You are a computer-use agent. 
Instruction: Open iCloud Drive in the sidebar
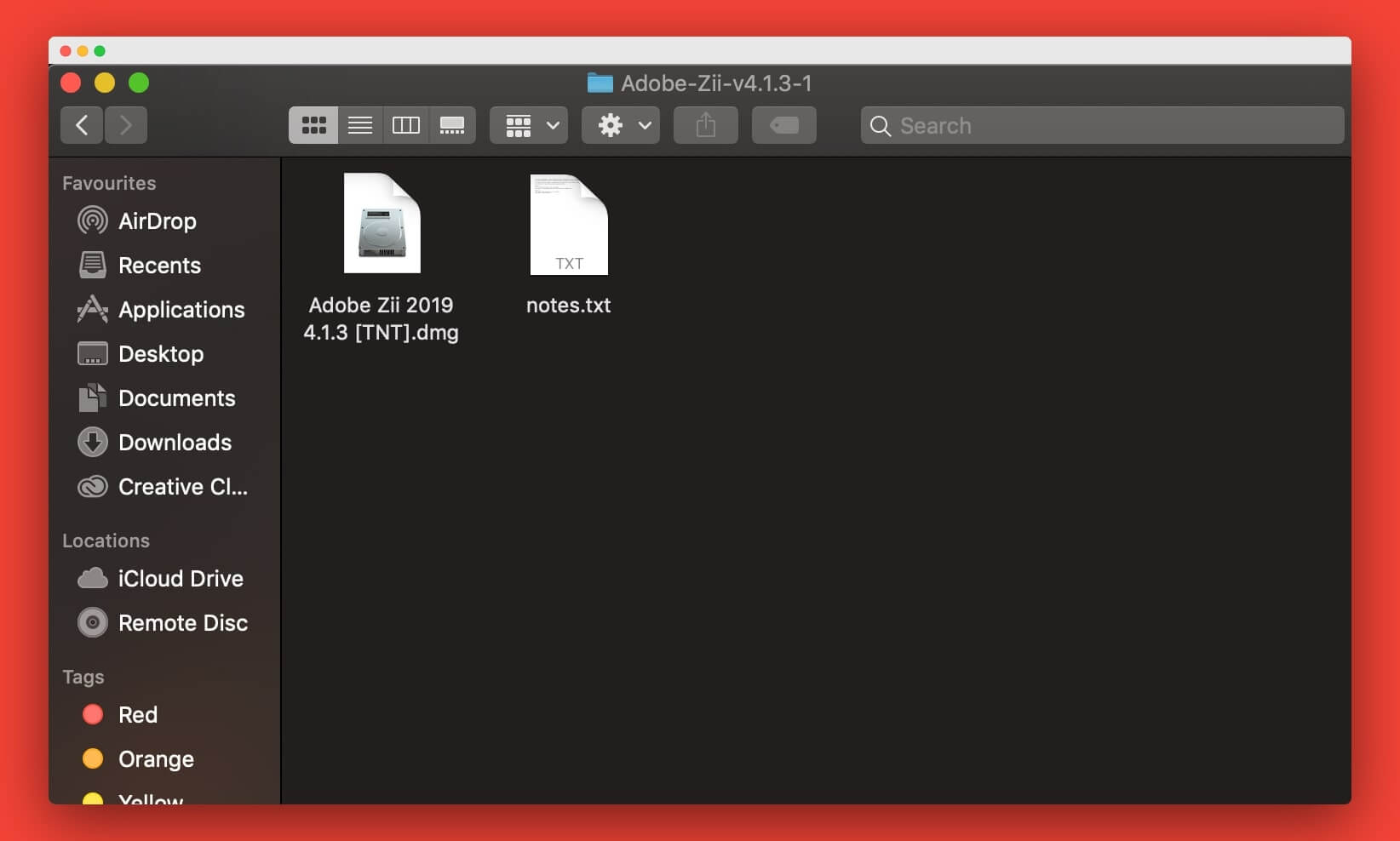tap(181, 579)
